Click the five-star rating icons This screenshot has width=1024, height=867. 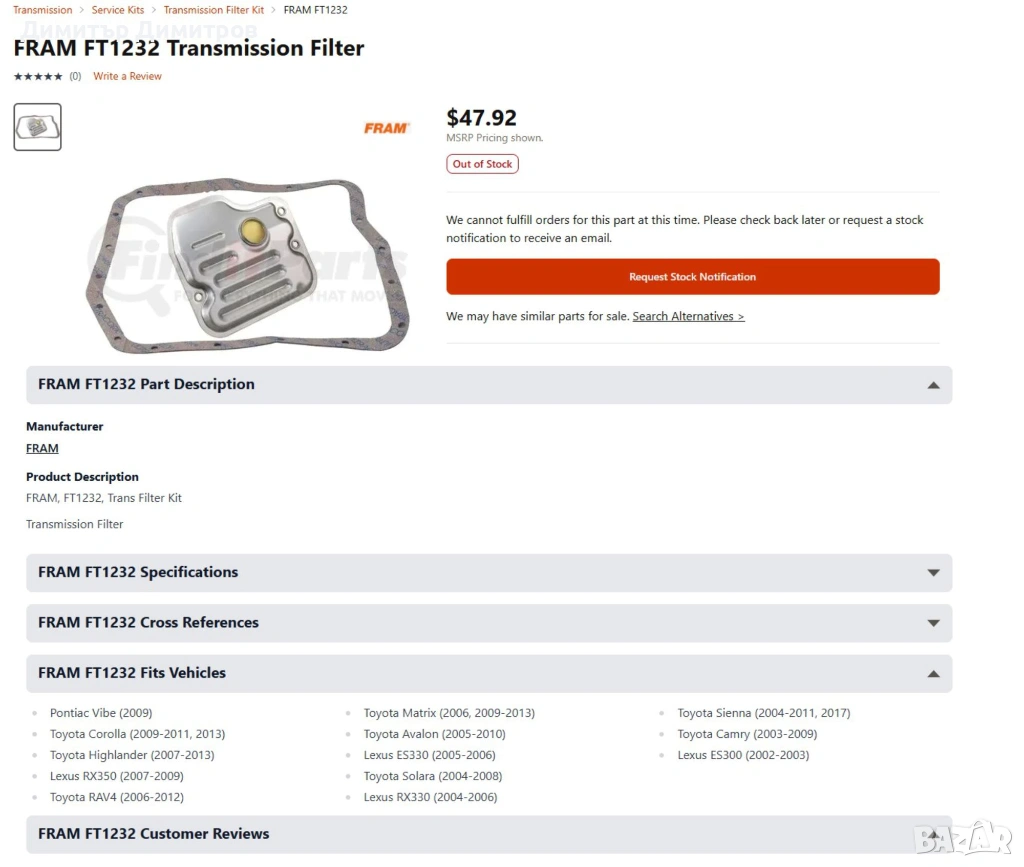pyautogui.click(x=38, y=77)
